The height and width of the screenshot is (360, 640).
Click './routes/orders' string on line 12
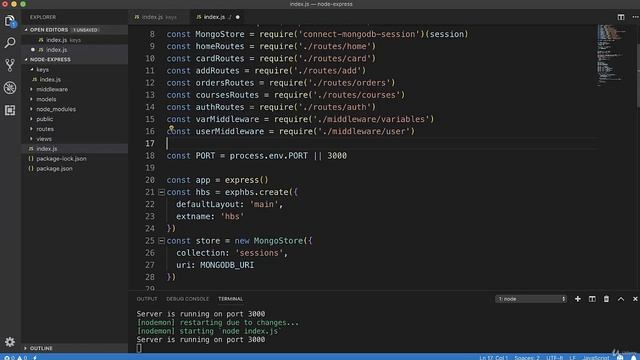coord(347,83)
